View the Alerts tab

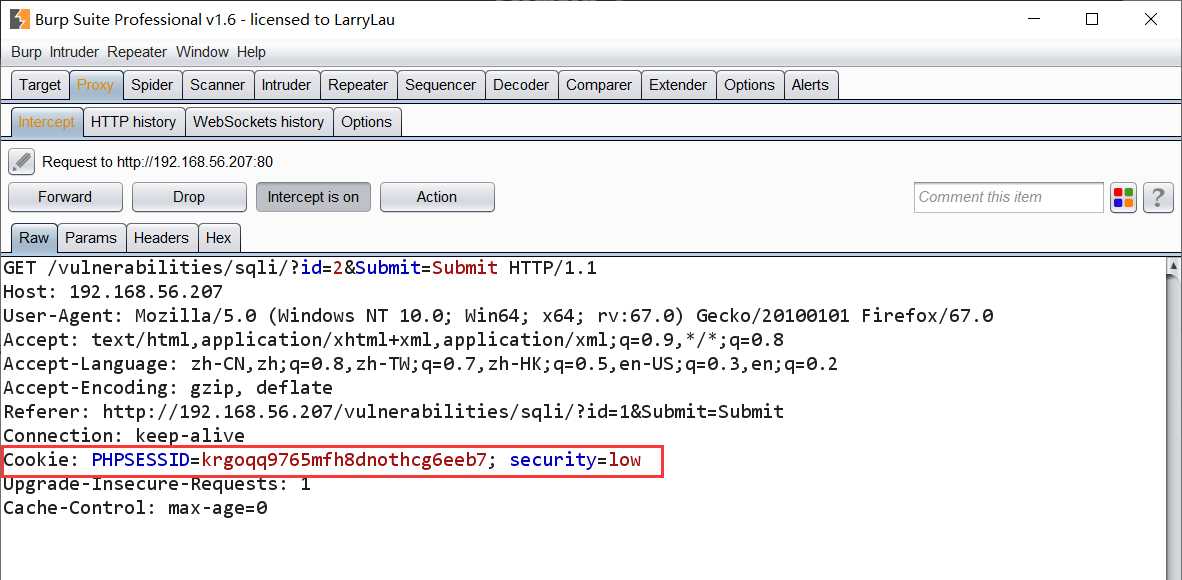[810, 85]
